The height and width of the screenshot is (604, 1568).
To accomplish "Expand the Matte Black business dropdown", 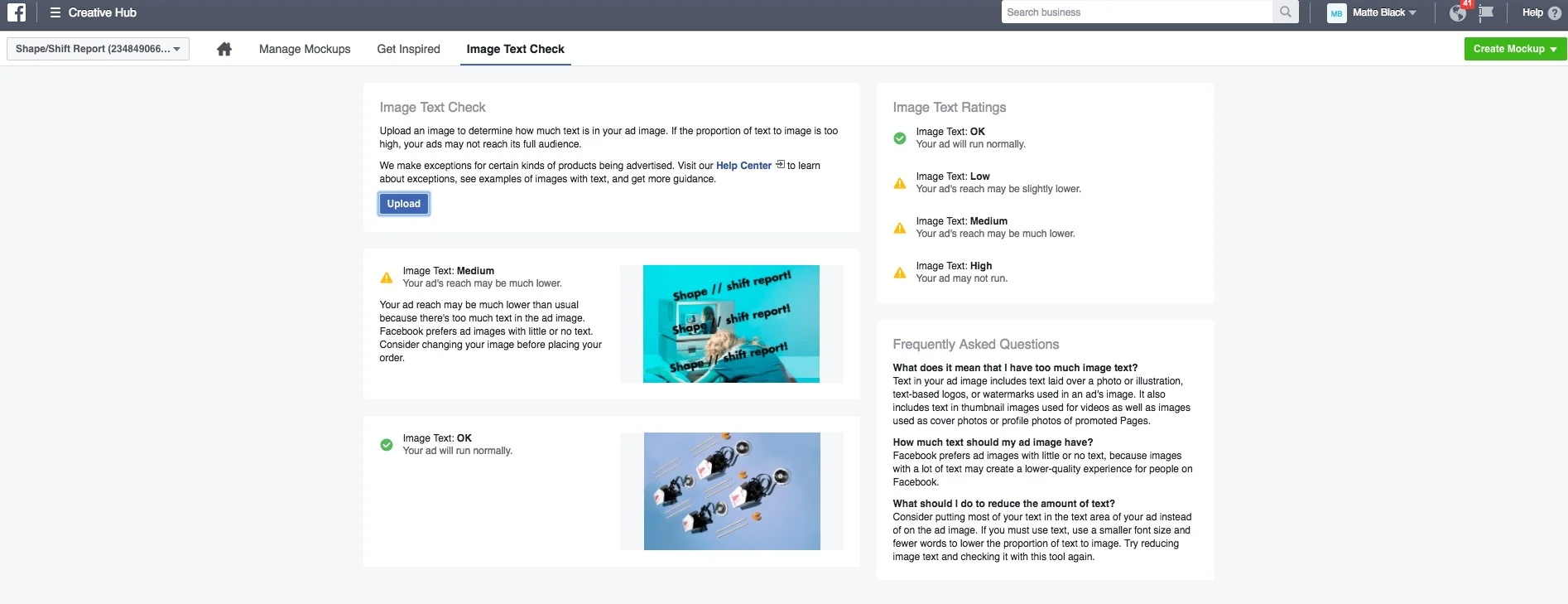I will (1384, 12).
